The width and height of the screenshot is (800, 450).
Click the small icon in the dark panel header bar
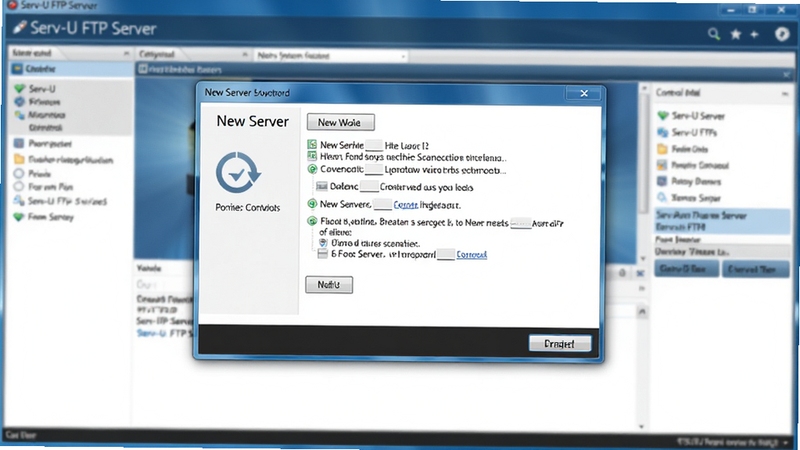143,68
